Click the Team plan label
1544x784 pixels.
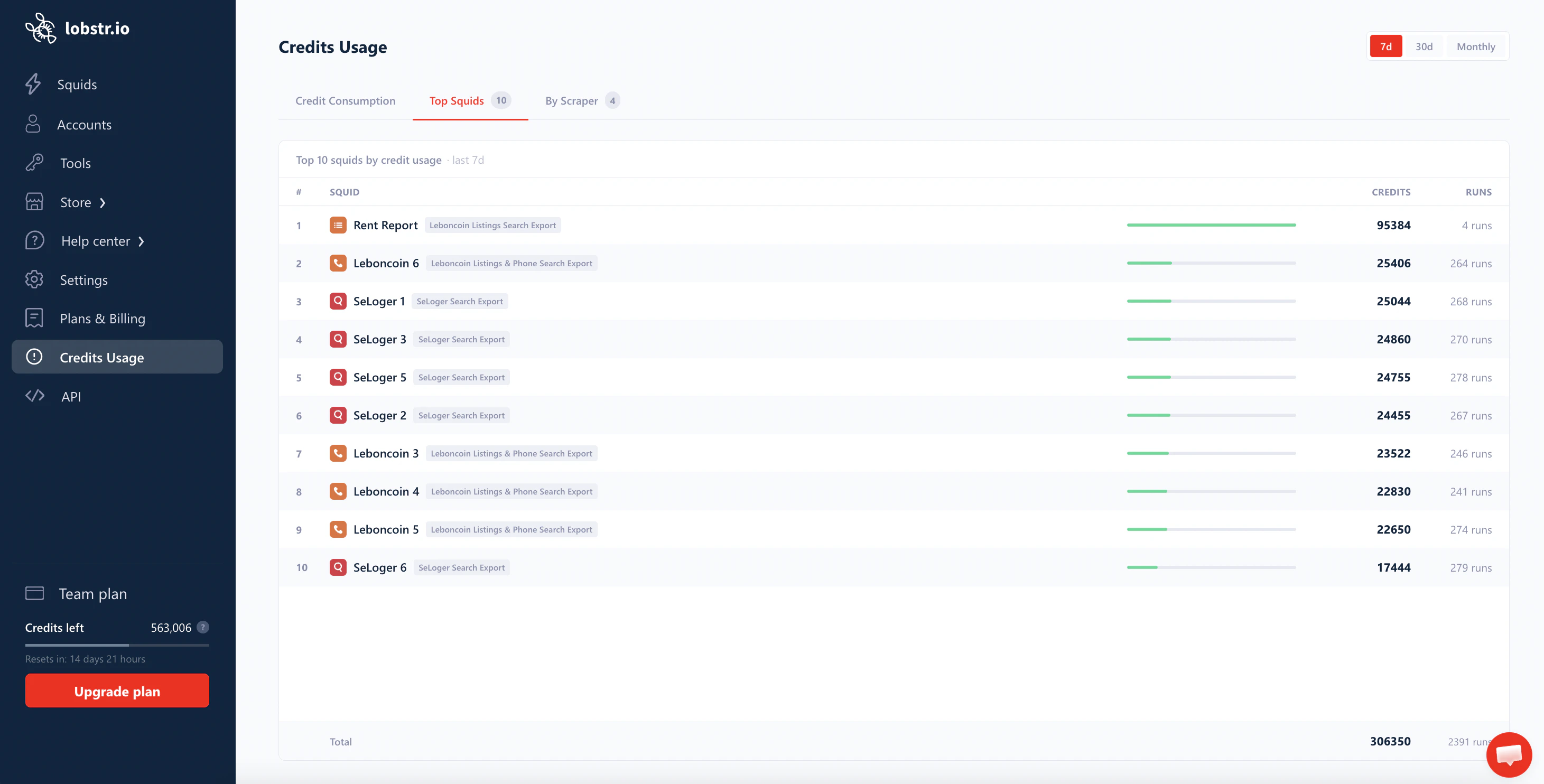93,593
